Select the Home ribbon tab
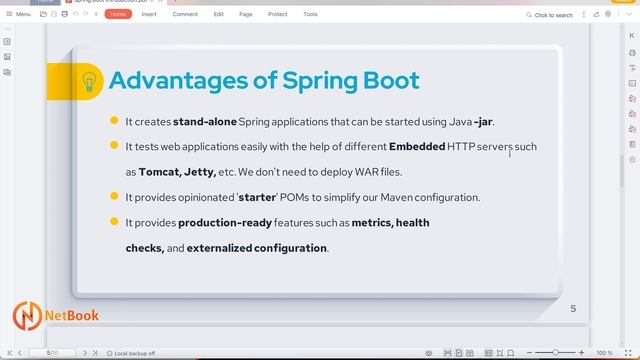640x360 pixels. pos(118,14)
